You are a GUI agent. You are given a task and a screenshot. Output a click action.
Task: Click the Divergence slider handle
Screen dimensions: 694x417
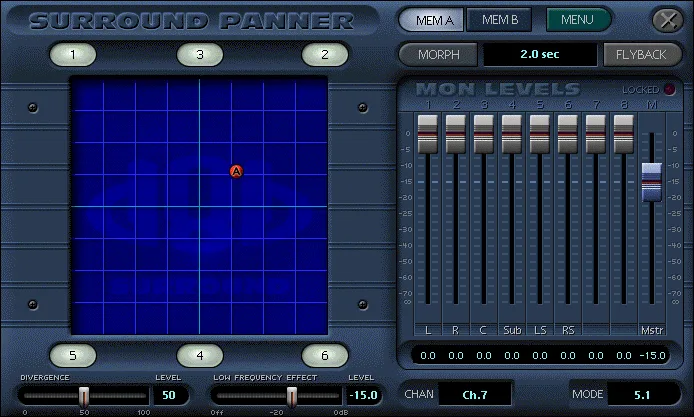click(84, 397)
